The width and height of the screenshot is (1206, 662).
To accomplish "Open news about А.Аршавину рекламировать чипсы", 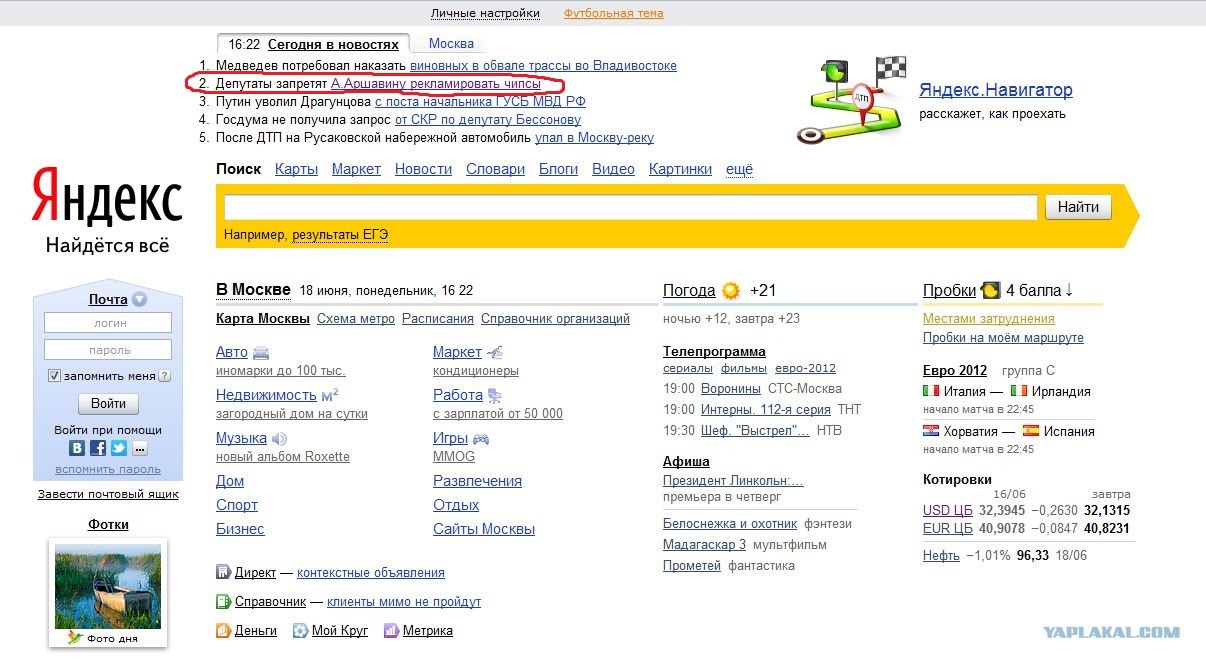I will [436, 84].
